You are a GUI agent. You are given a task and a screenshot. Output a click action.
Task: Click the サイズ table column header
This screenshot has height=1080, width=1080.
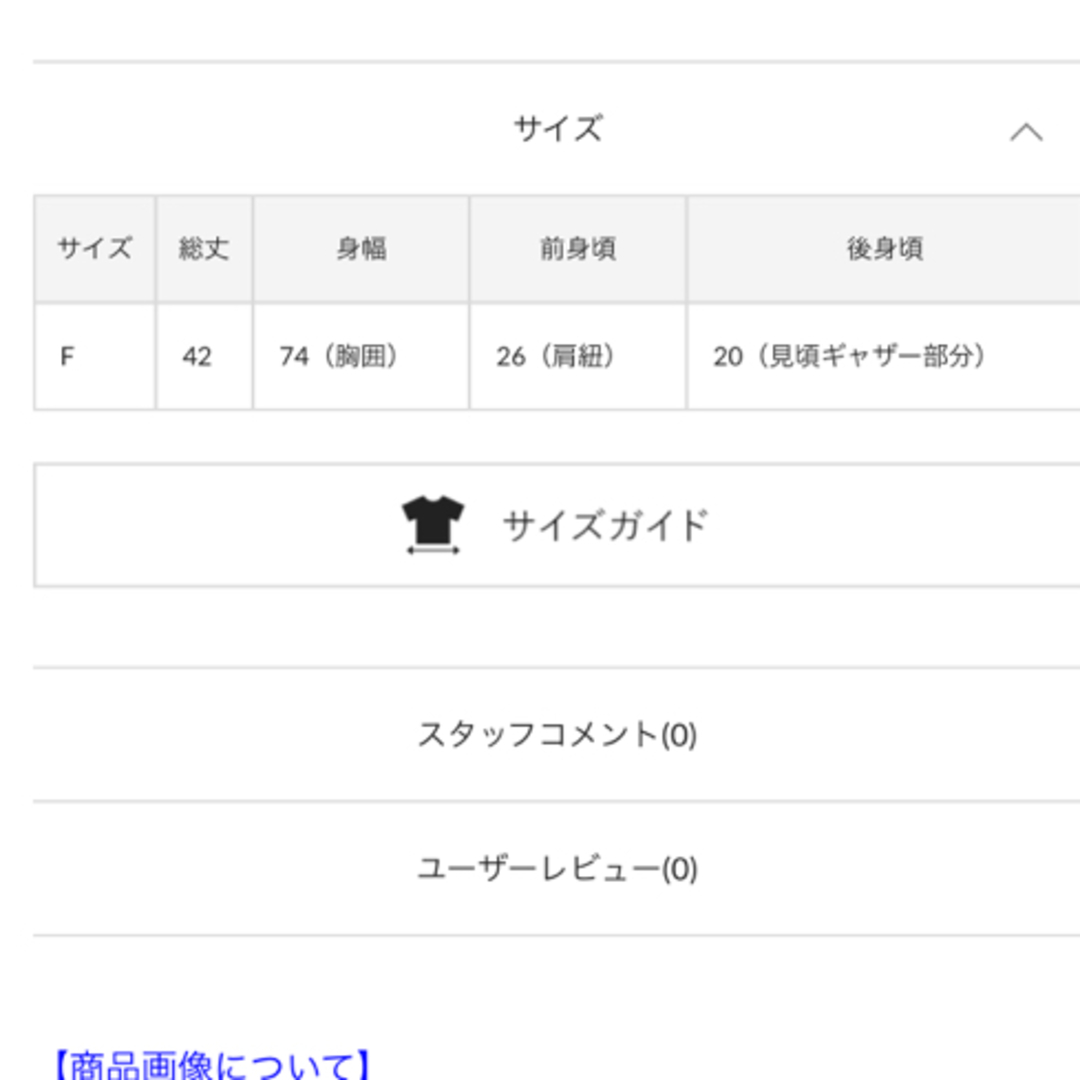94,249
